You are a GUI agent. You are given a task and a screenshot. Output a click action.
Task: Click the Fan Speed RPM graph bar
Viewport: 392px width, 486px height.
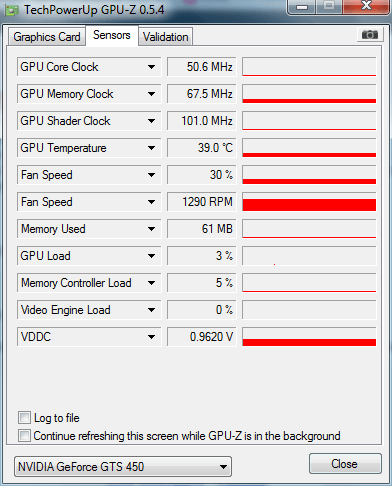coord(309,202)
